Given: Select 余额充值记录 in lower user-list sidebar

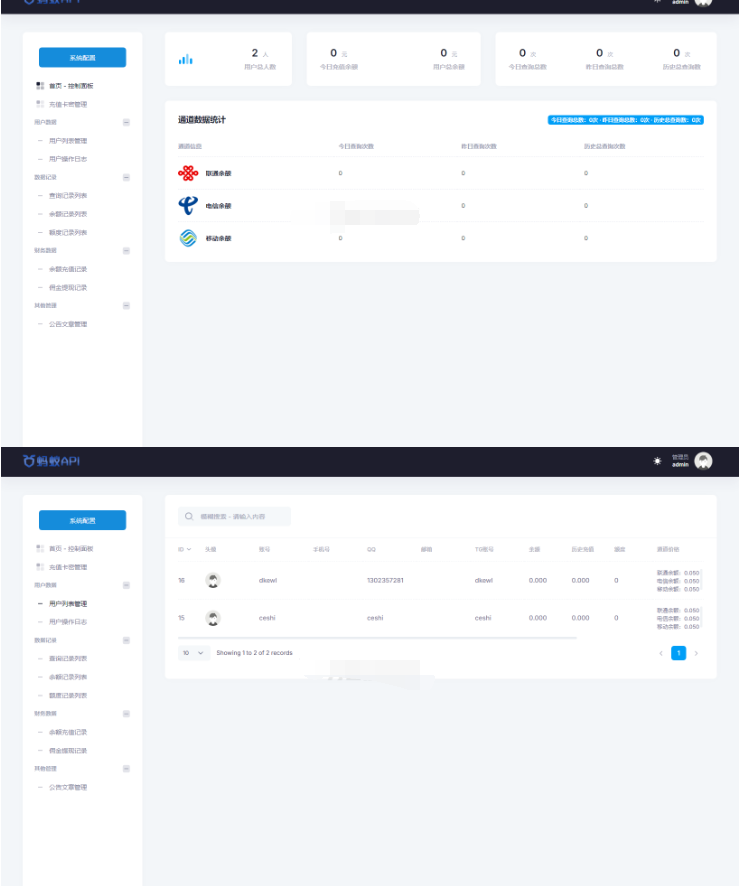Looking at the screenshot, I should tap(68, 732).
